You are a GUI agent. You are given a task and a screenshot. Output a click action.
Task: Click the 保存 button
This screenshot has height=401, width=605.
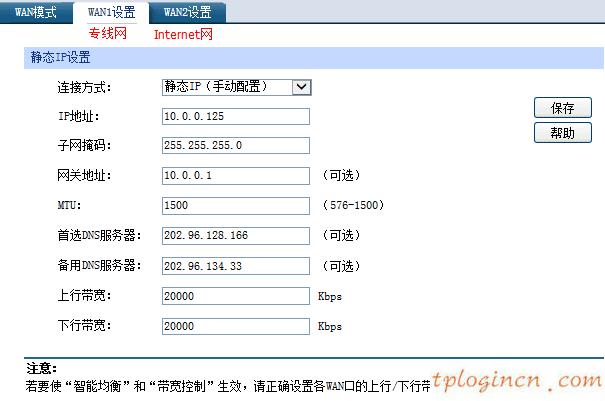563,108
